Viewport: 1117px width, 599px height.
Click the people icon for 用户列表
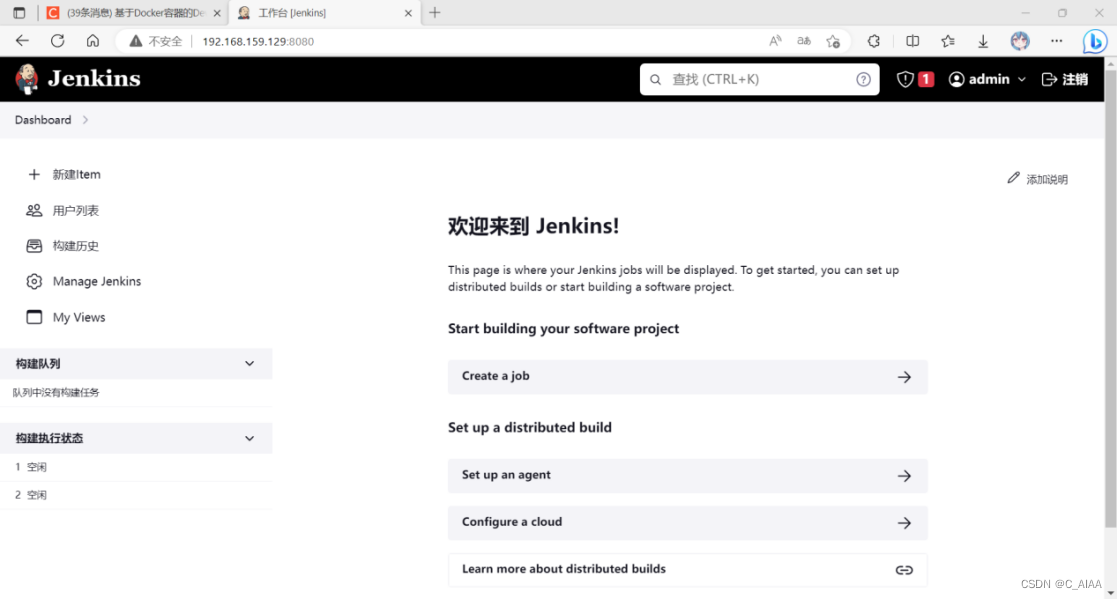click(33, 210)
